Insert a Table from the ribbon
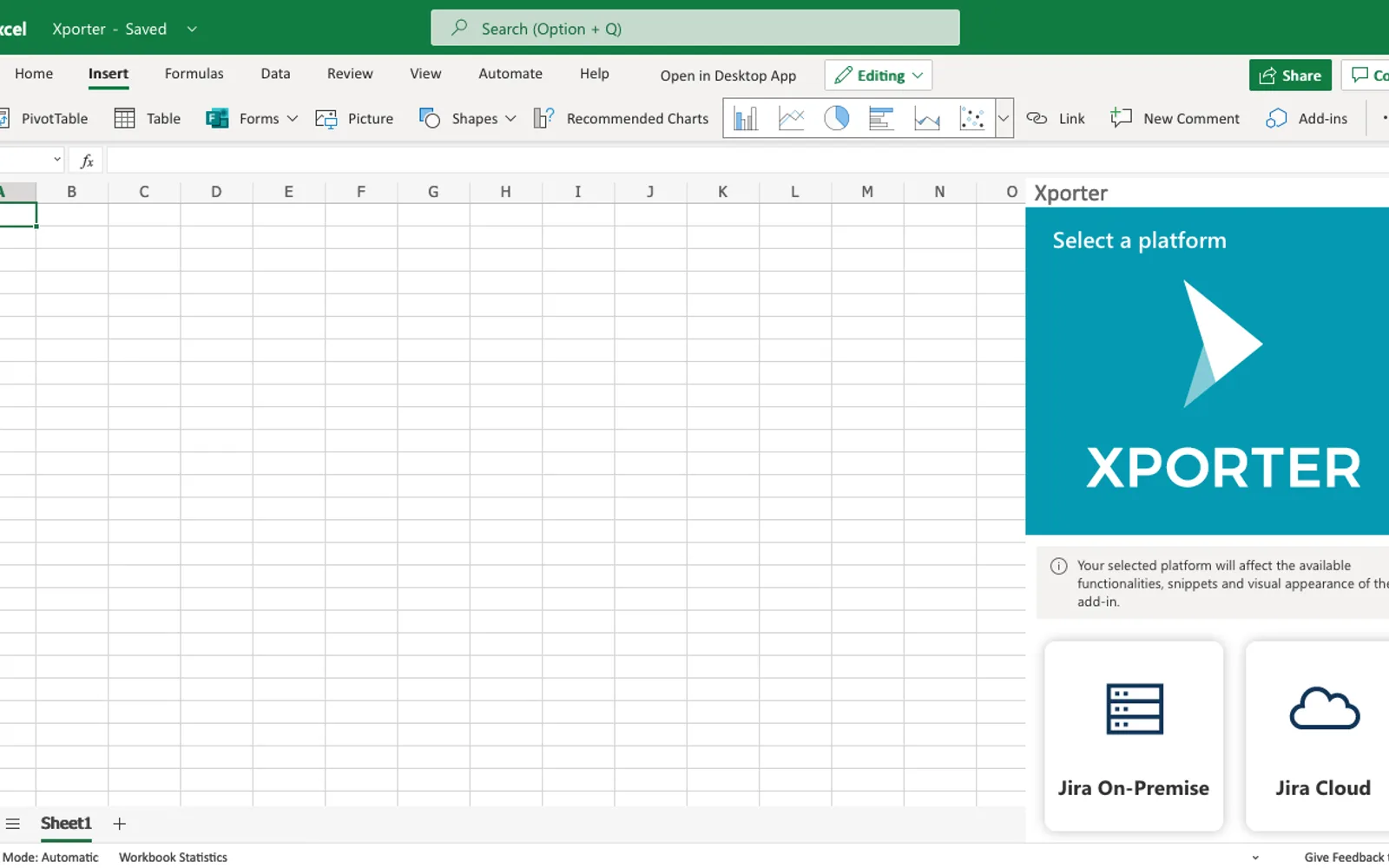This screenshot has width=1389, height=868. point(148,118)
